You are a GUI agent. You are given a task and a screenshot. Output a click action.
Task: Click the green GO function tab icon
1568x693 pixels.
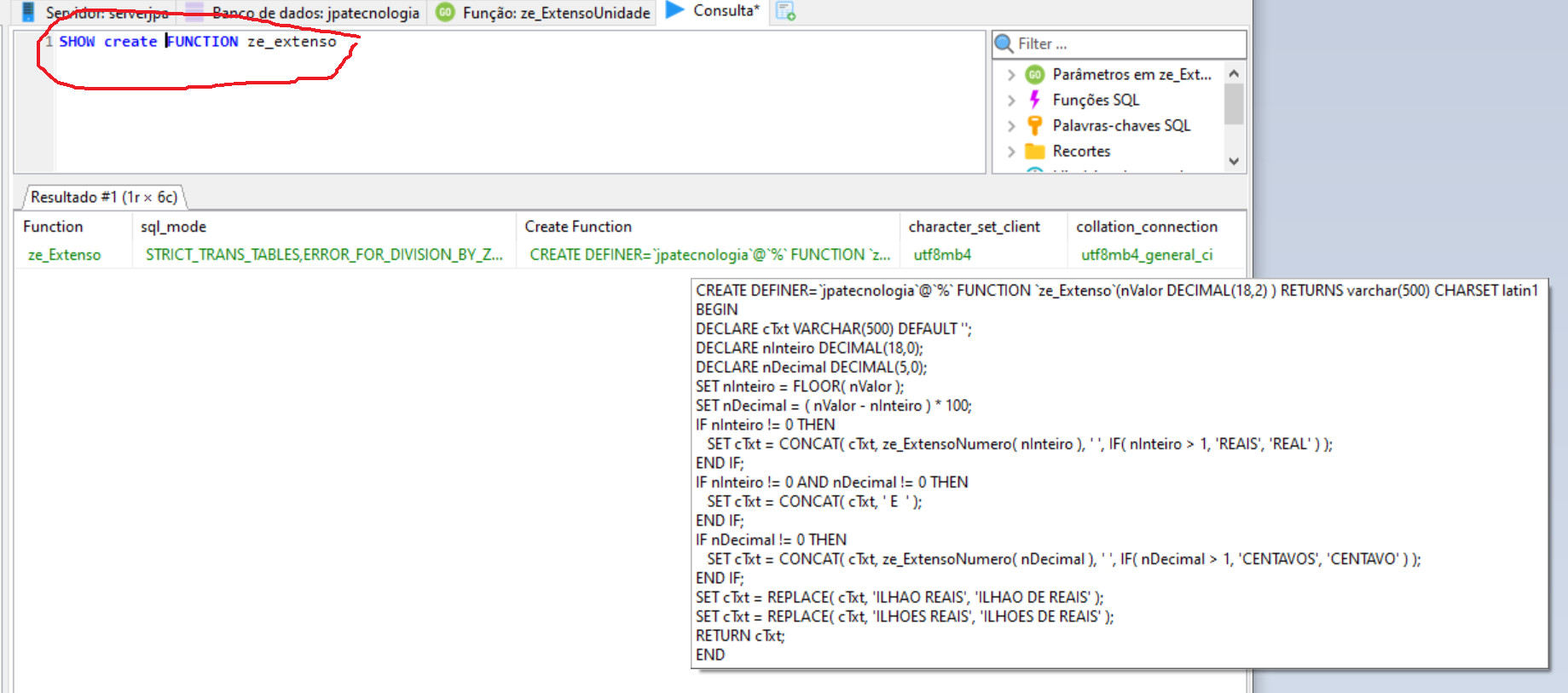(445, 12)
